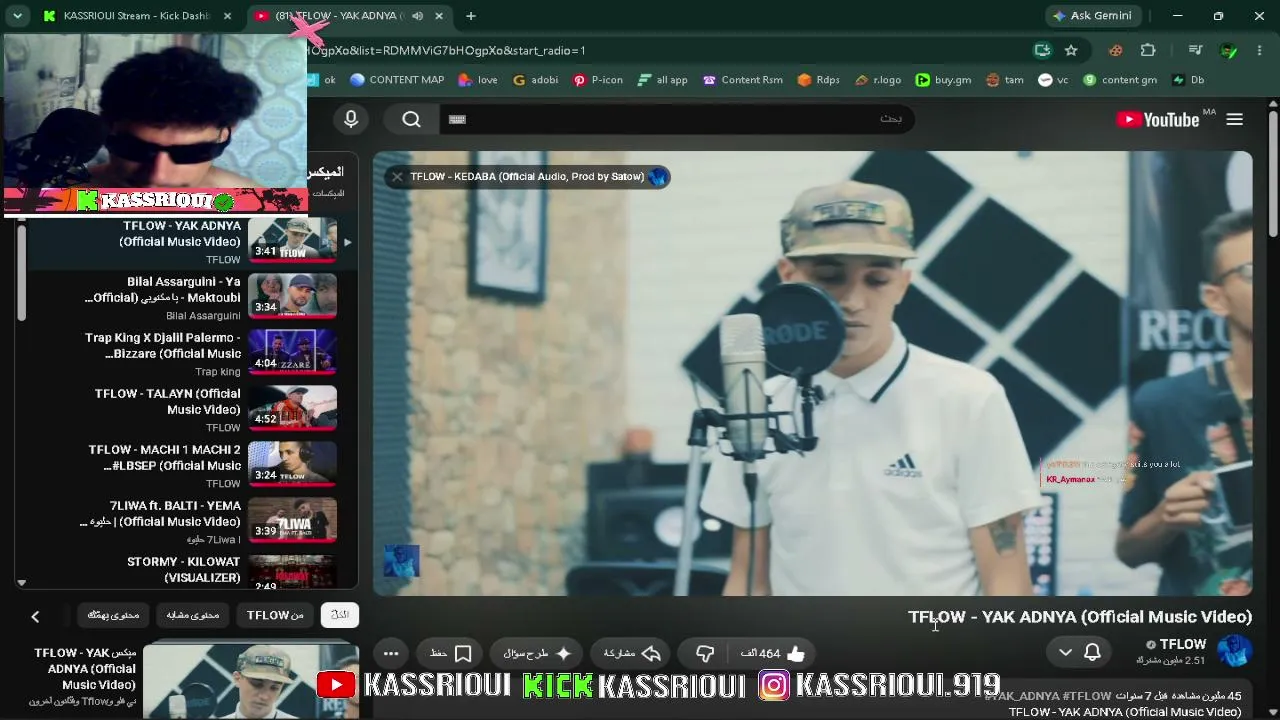
Task: Open the love bookmark
Action: click(478, 80)
